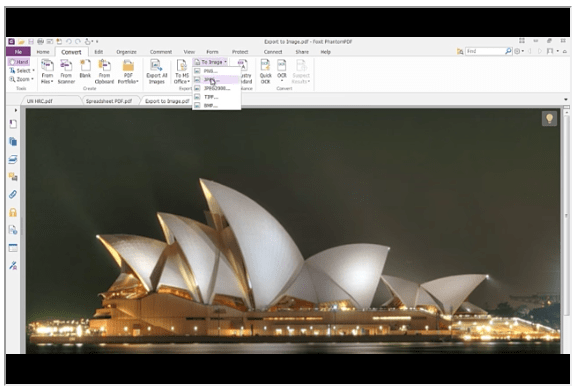This screenshot has height=389, width=577.
Task: Switch to the Protect ribbon tab
Action: click(x=240, y=52)
